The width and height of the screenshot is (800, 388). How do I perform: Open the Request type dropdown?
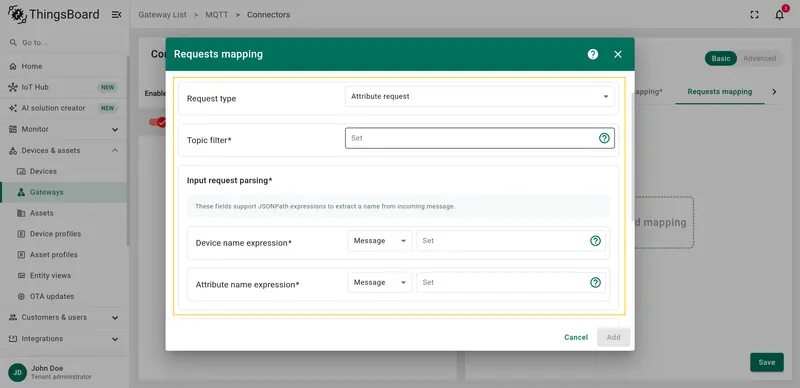coord(480,96)
